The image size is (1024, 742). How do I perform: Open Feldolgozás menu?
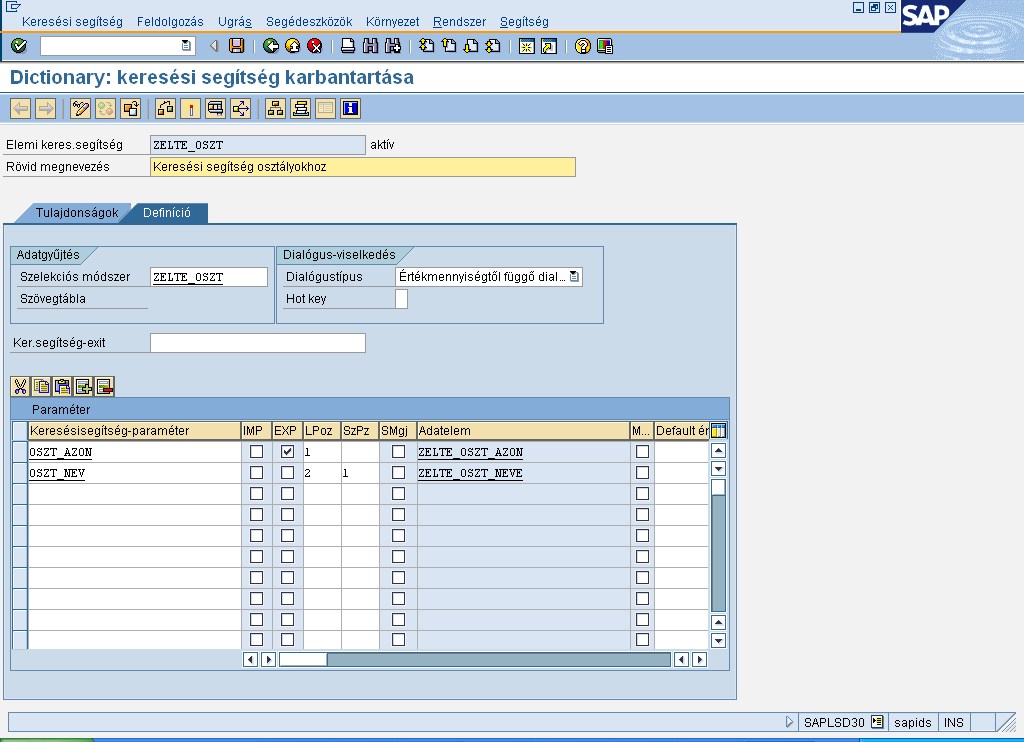[170, 22]
